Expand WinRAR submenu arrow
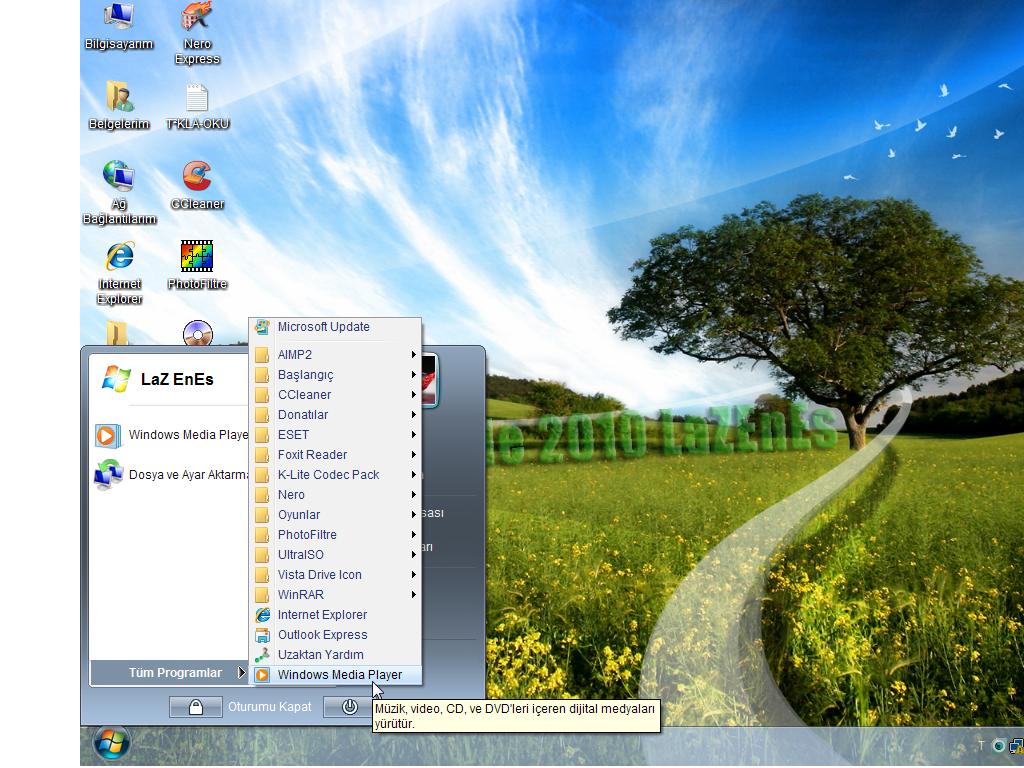This screenshot has height=768, width=1024. tap(413, 595)
